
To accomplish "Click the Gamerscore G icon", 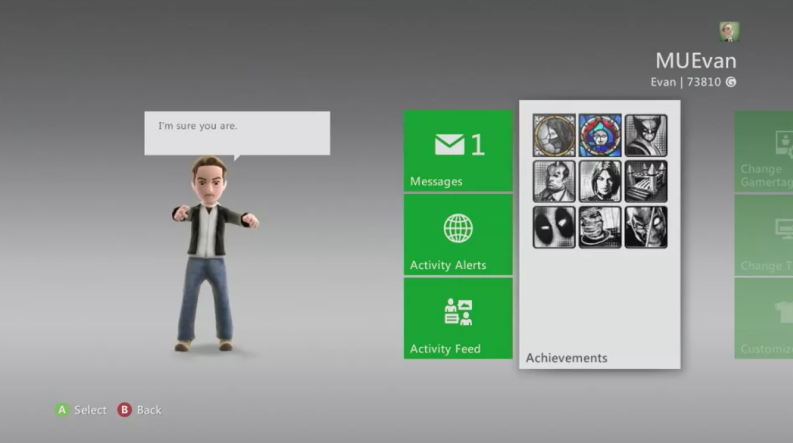I will pos(731,82).
